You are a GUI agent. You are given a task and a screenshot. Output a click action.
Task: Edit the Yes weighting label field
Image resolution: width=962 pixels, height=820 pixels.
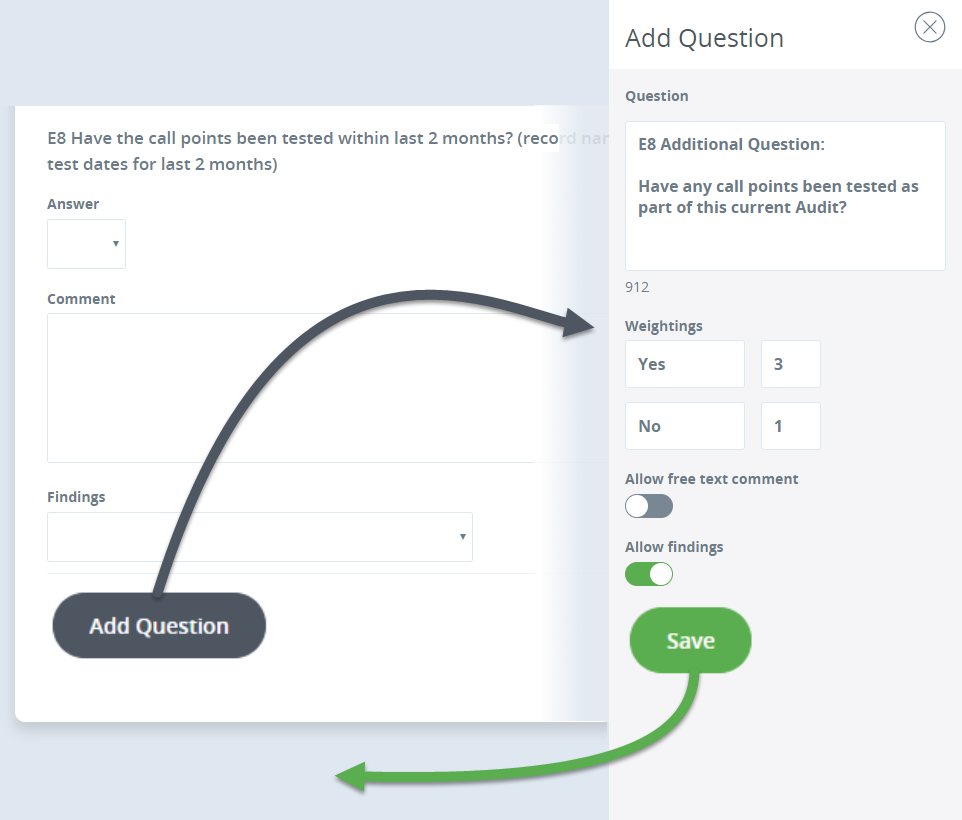[685, 364]
